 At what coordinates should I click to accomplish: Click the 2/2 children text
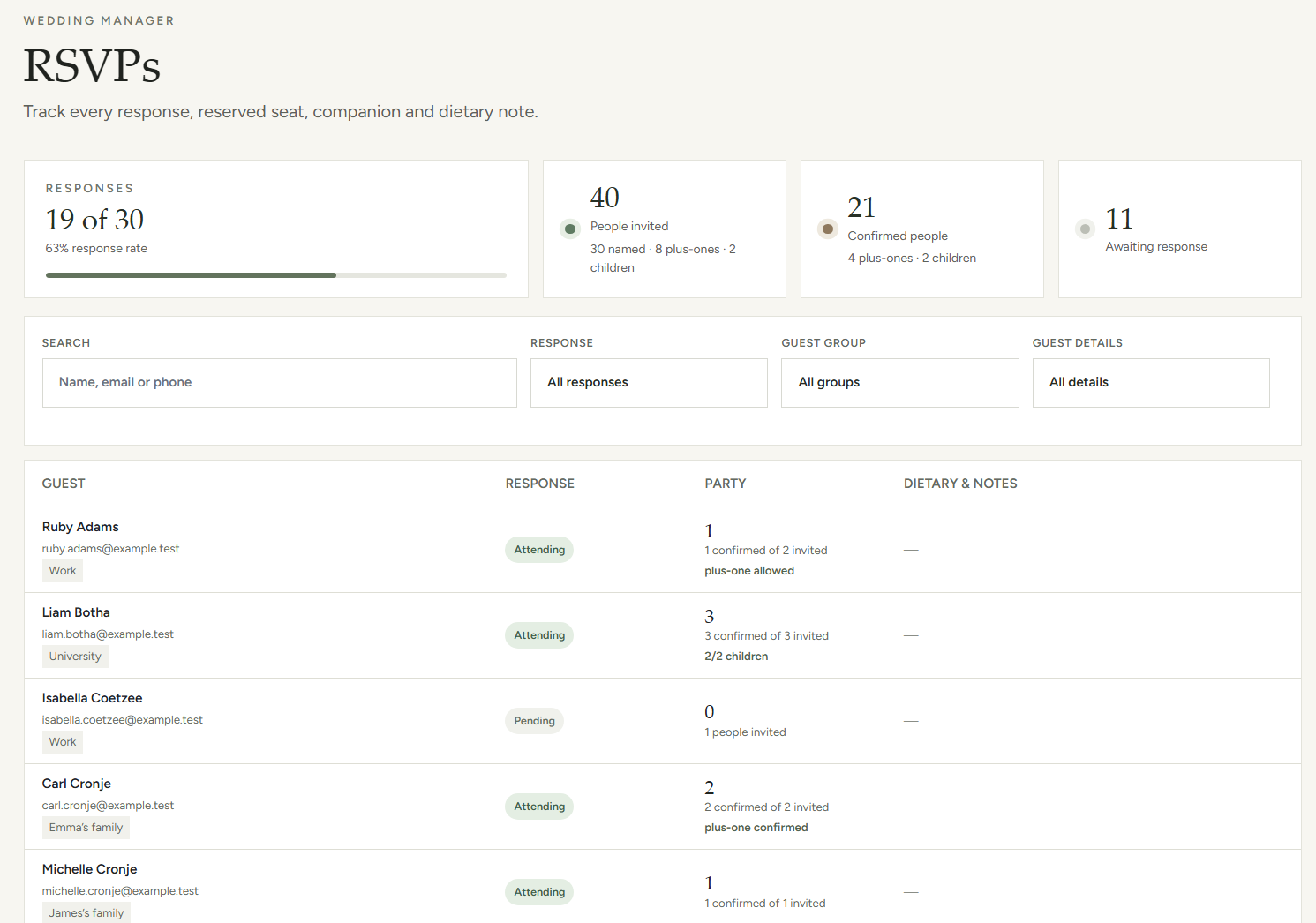click(x=736, y=657)
